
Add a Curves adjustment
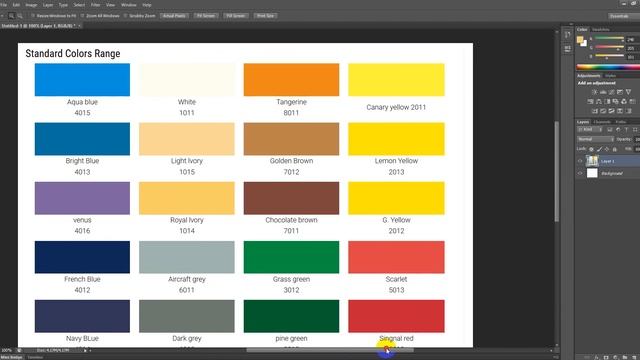(611, 92)
